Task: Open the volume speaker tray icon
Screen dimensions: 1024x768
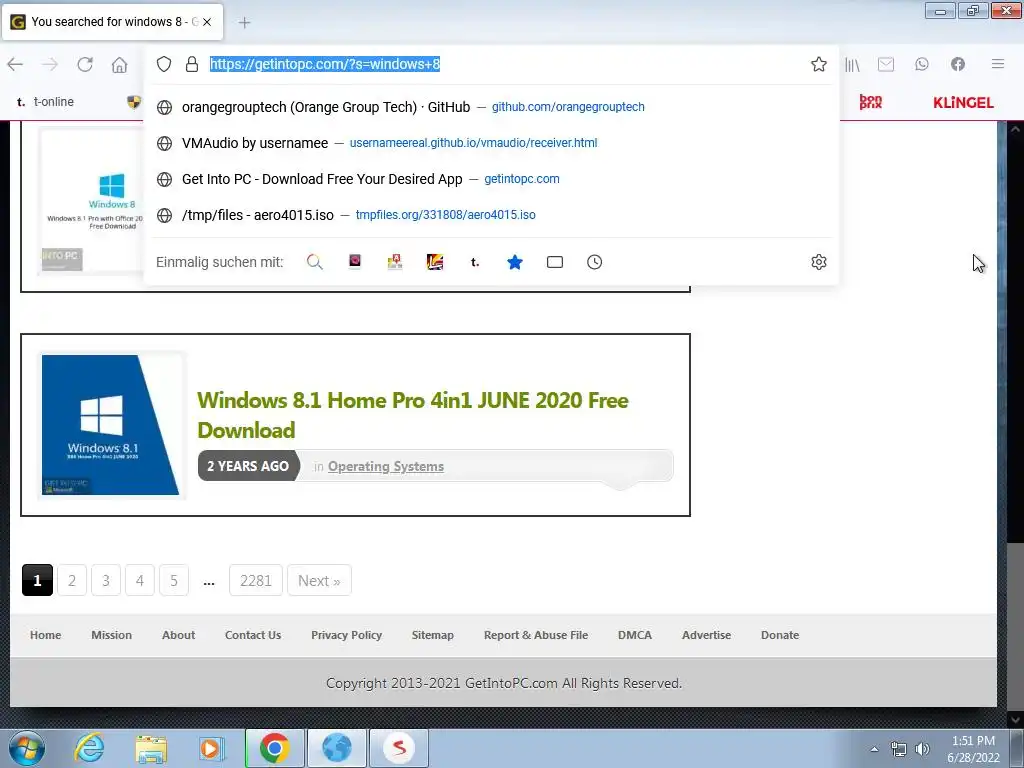Action: [922, 749]
